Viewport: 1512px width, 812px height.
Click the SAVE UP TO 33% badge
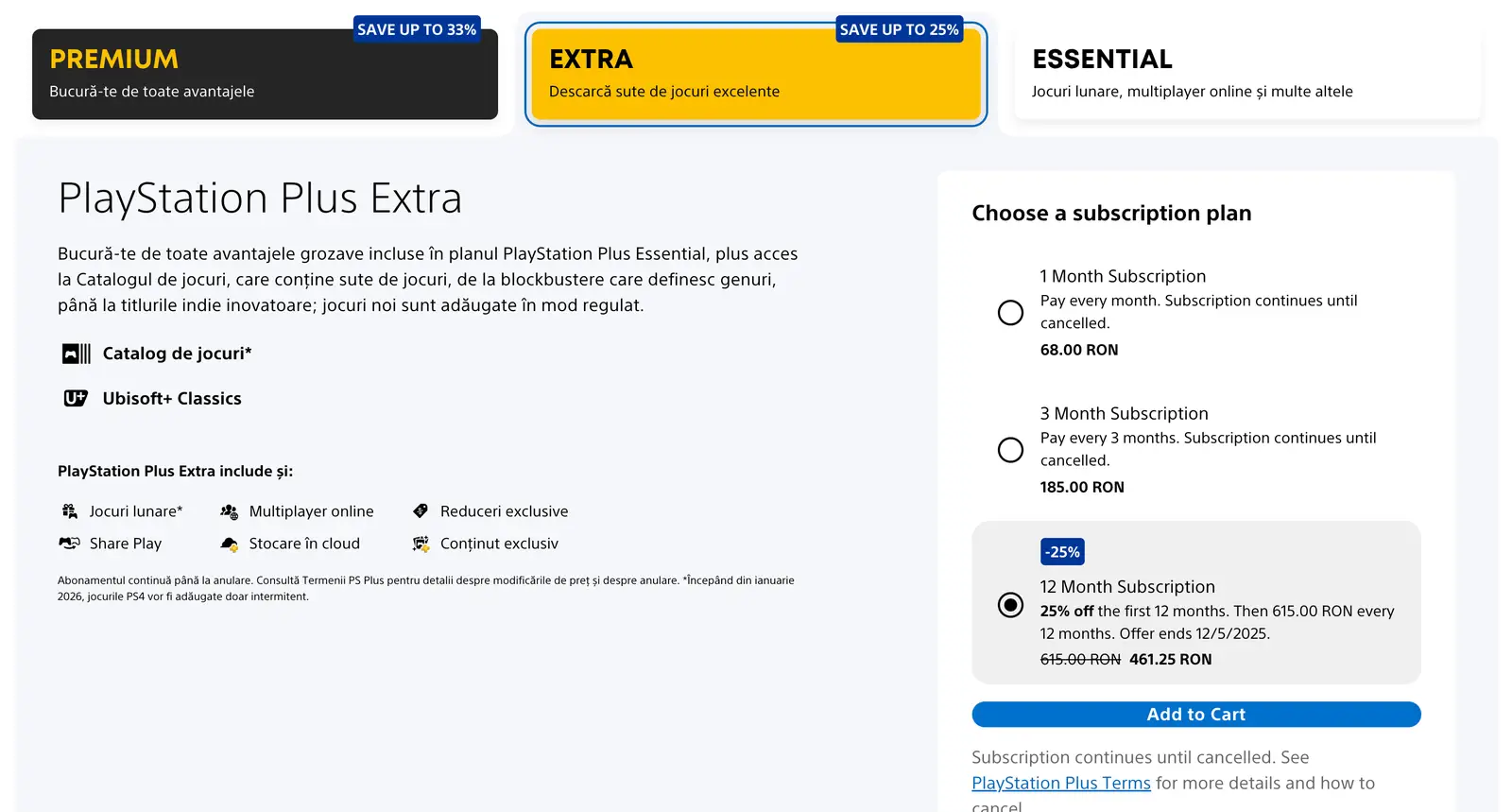(x=417, y=29)
